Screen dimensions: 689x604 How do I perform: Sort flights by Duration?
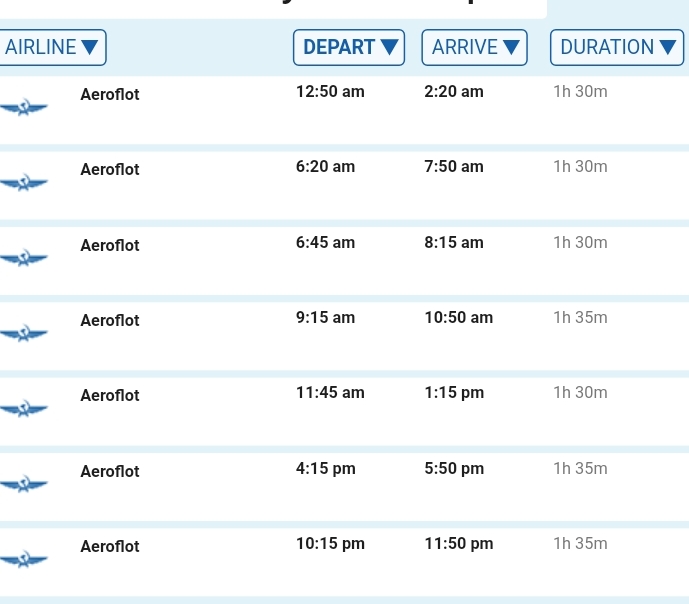click(617, 47)
